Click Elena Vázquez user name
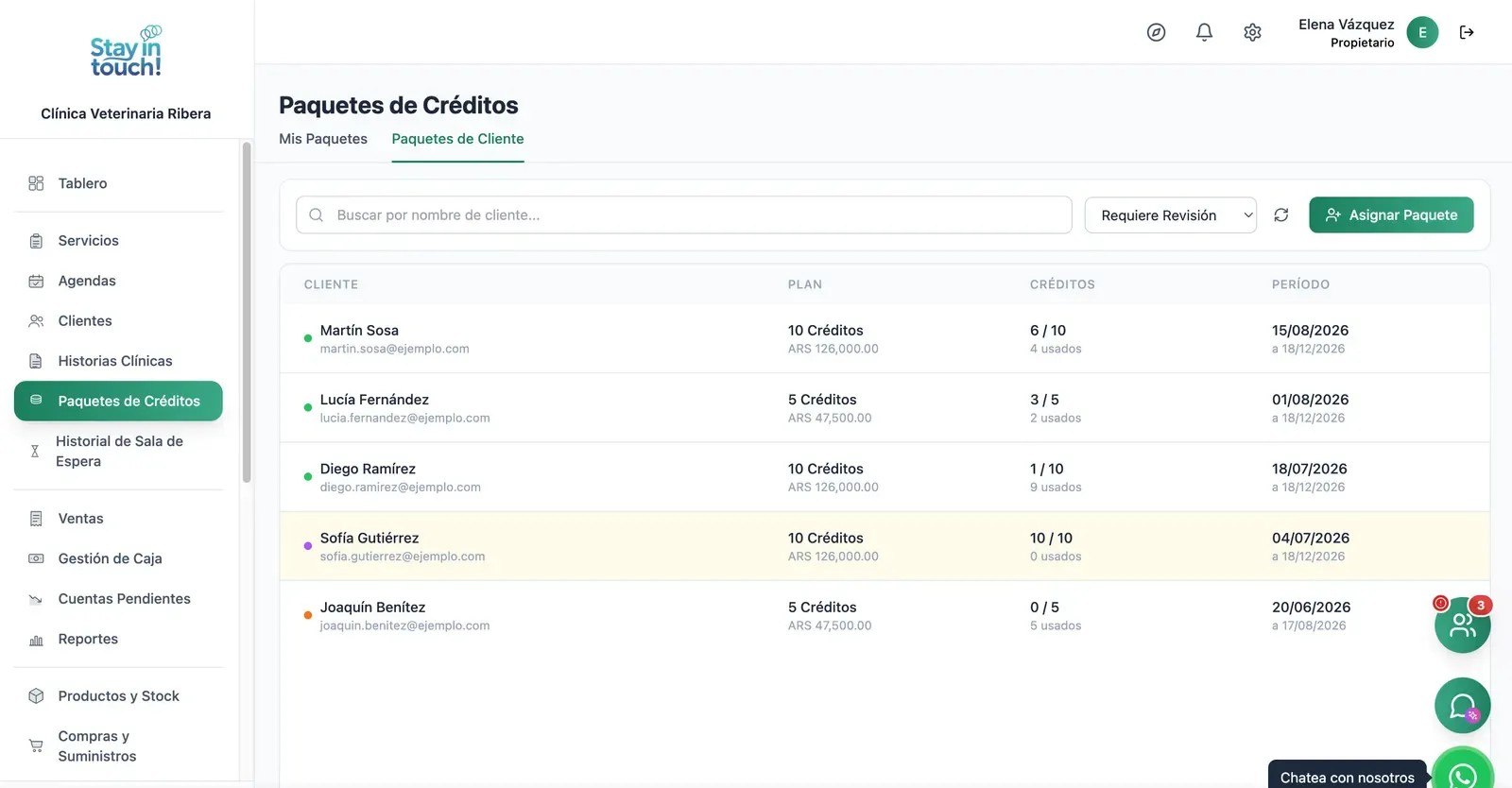This screenshot has height=788, width=1512. [x=1346, y=25]
